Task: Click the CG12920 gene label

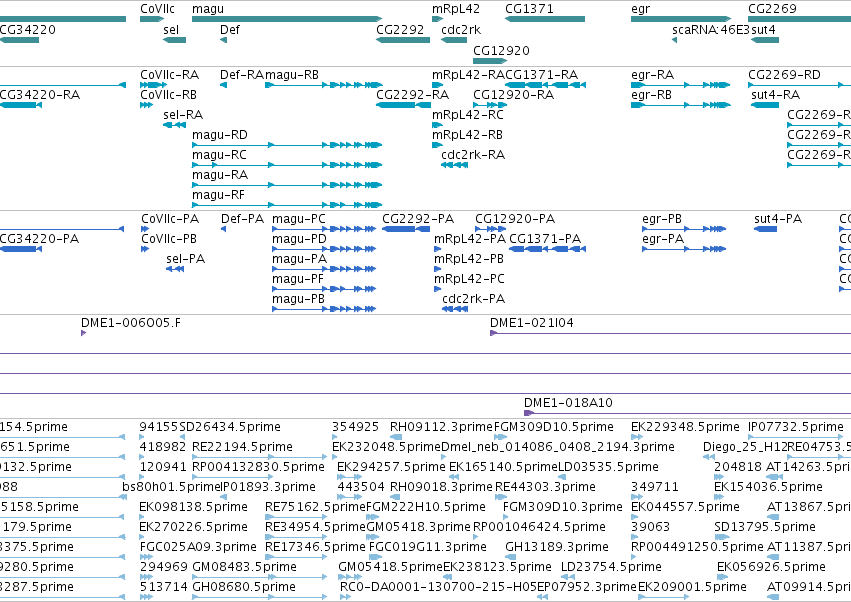Action: click(501, 50)
